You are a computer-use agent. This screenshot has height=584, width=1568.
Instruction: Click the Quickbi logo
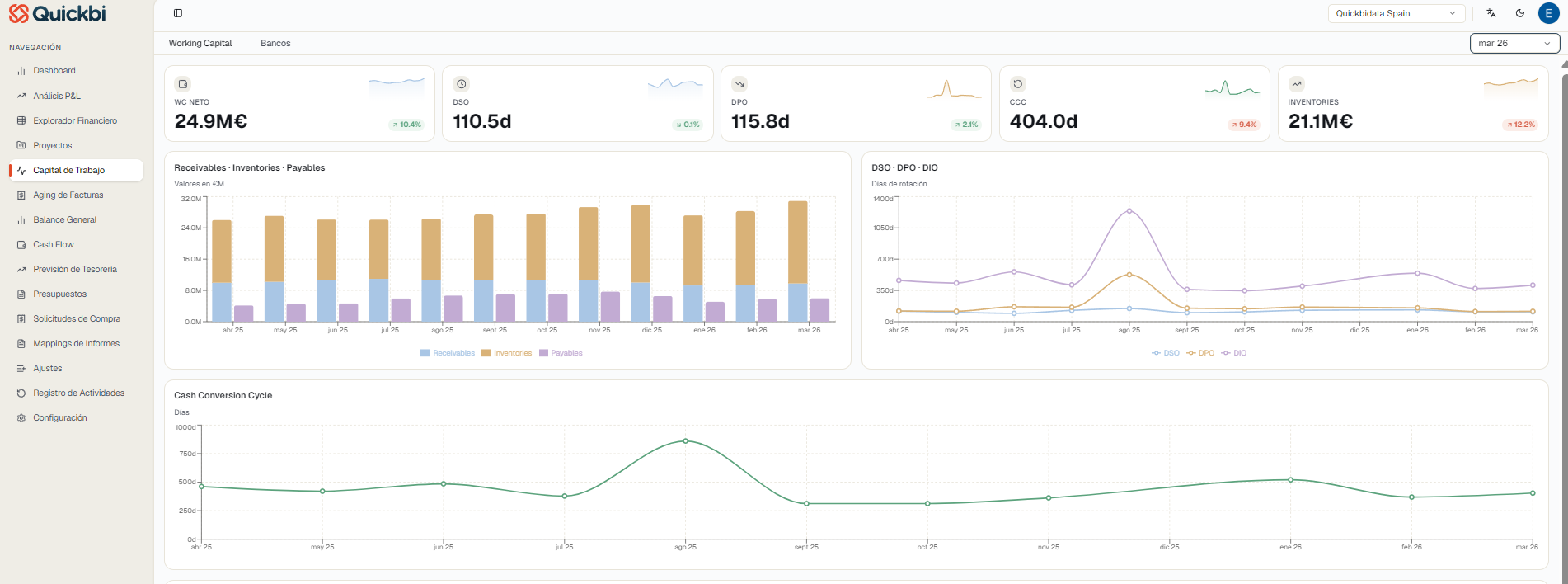tap(58, 13)
